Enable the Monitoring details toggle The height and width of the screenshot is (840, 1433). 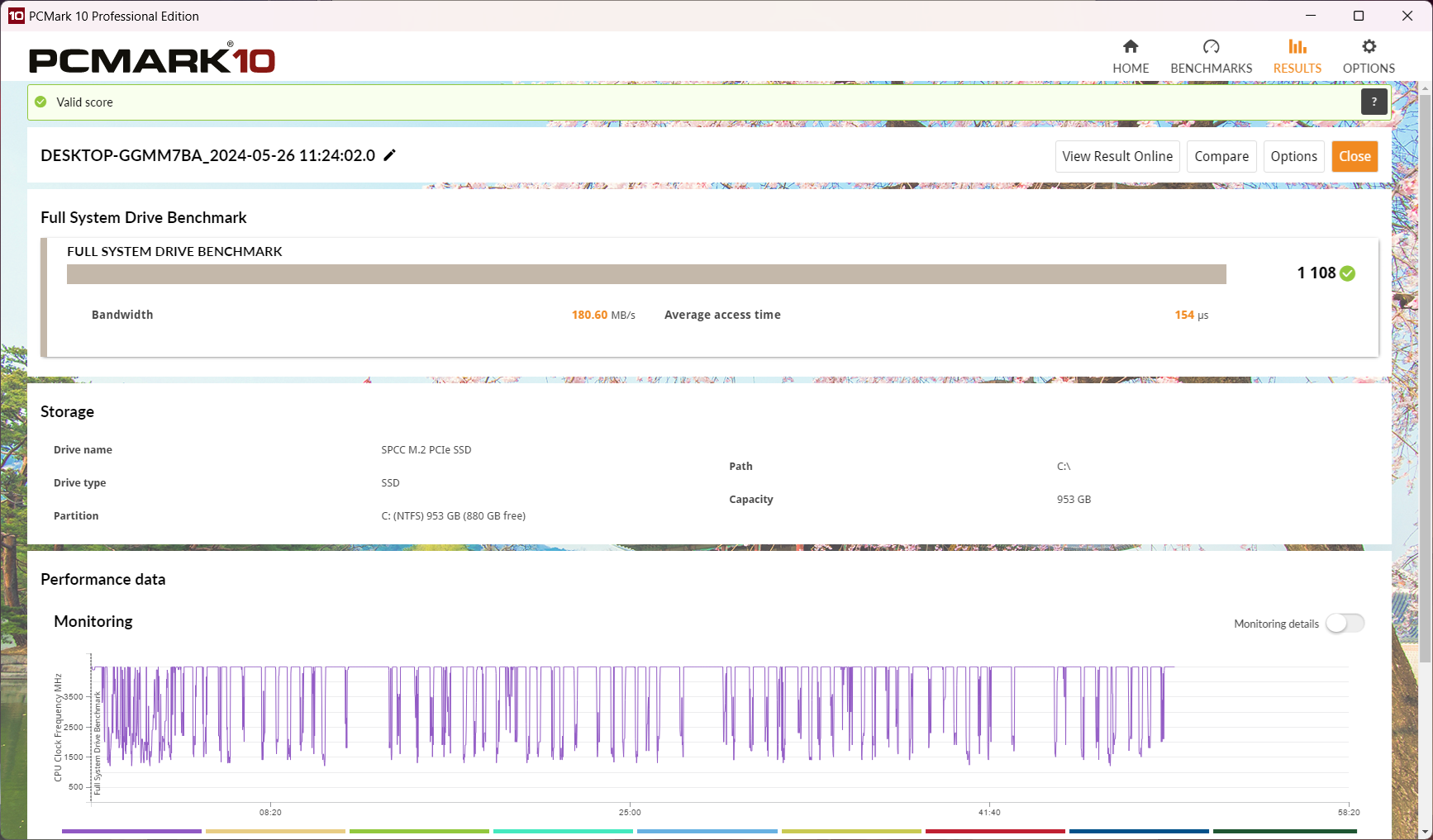pyautogui.click(x=1345, y=624)
